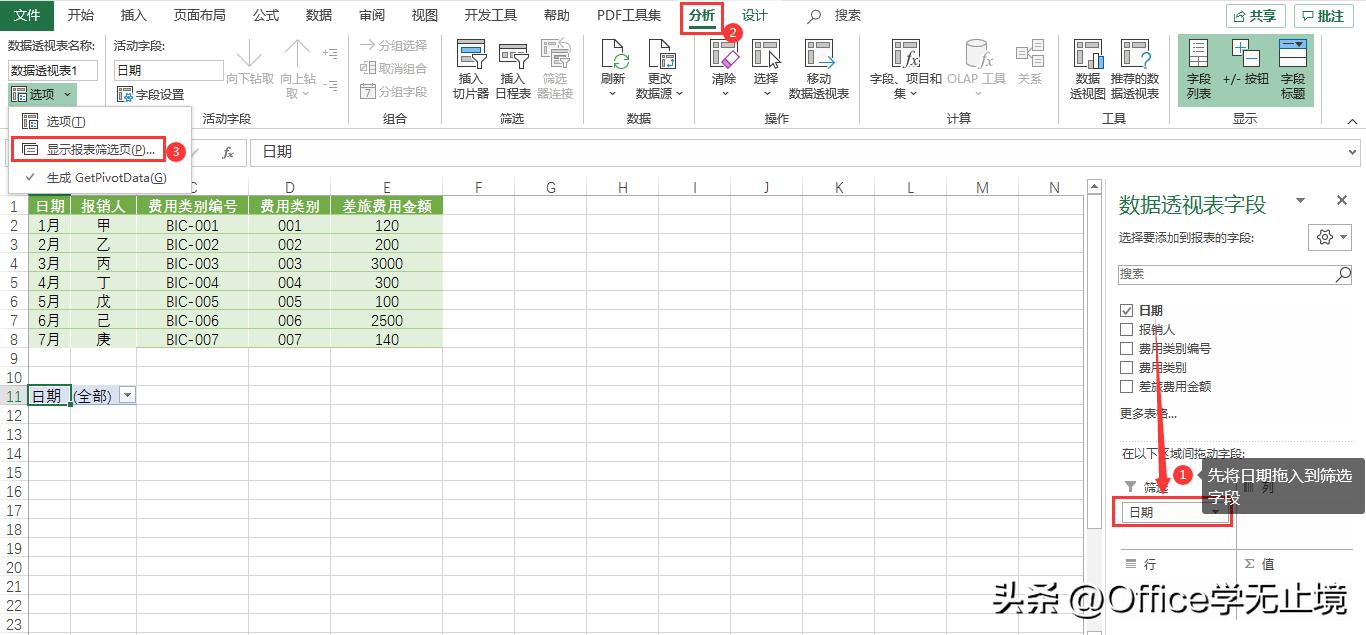The width and height of the screenshot is (1366, 635).
Task: Uncheck the 日期 field checkbox
Action: (1126, 310)
